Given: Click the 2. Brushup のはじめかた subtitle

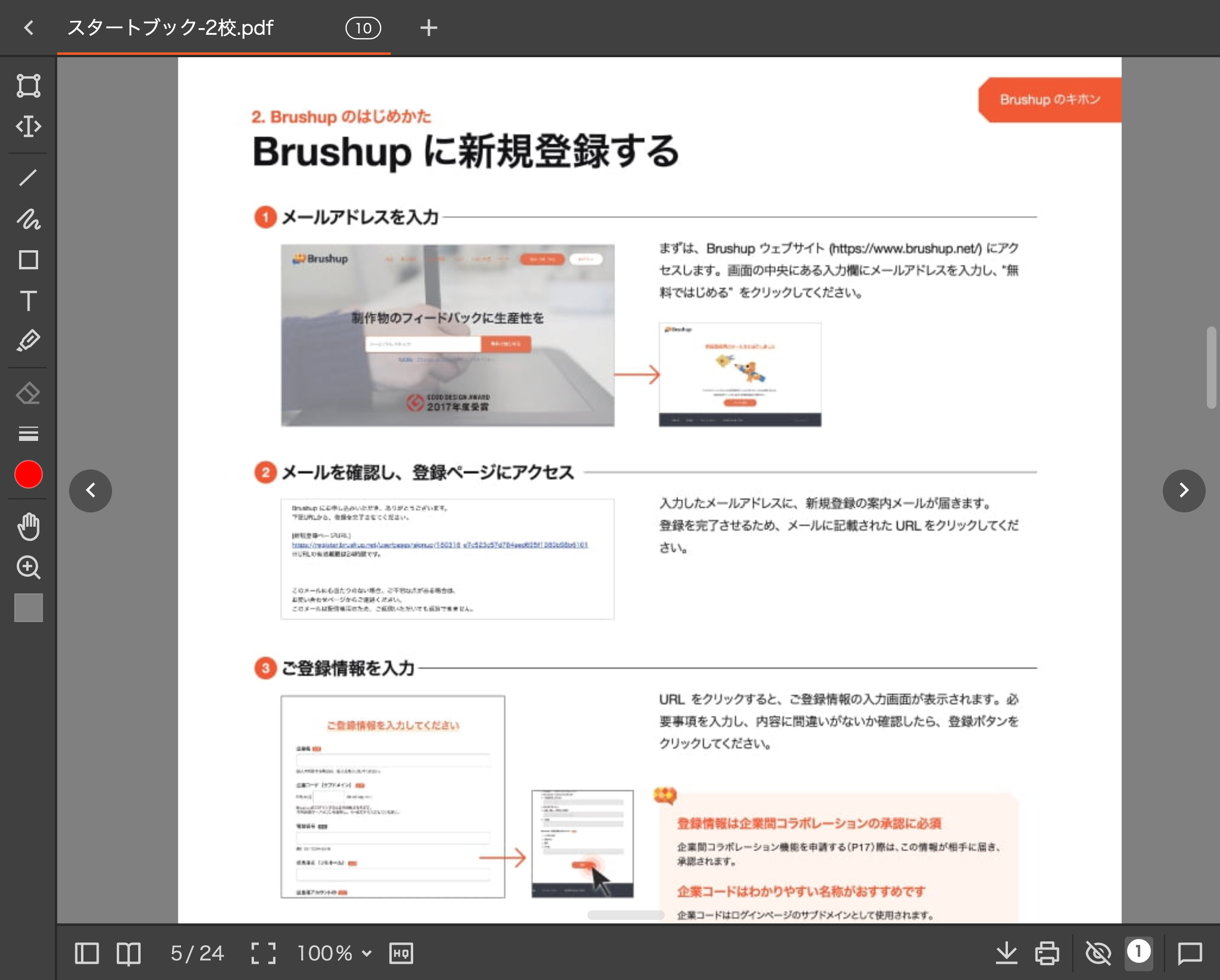Looking at the screenshot, I should pos(341,117).
